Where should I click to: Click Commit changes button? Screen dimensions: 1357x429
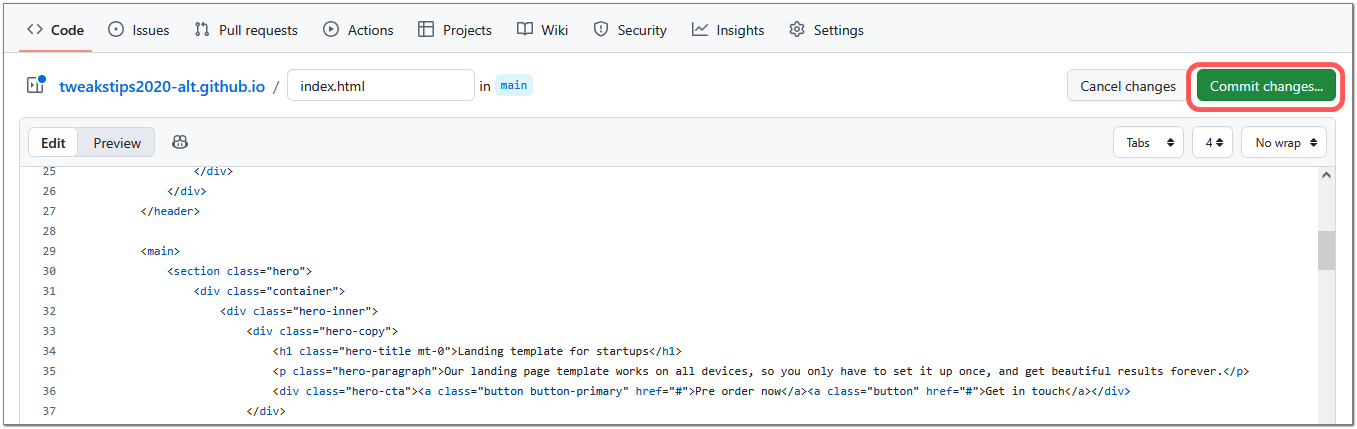coord(1266,86)
